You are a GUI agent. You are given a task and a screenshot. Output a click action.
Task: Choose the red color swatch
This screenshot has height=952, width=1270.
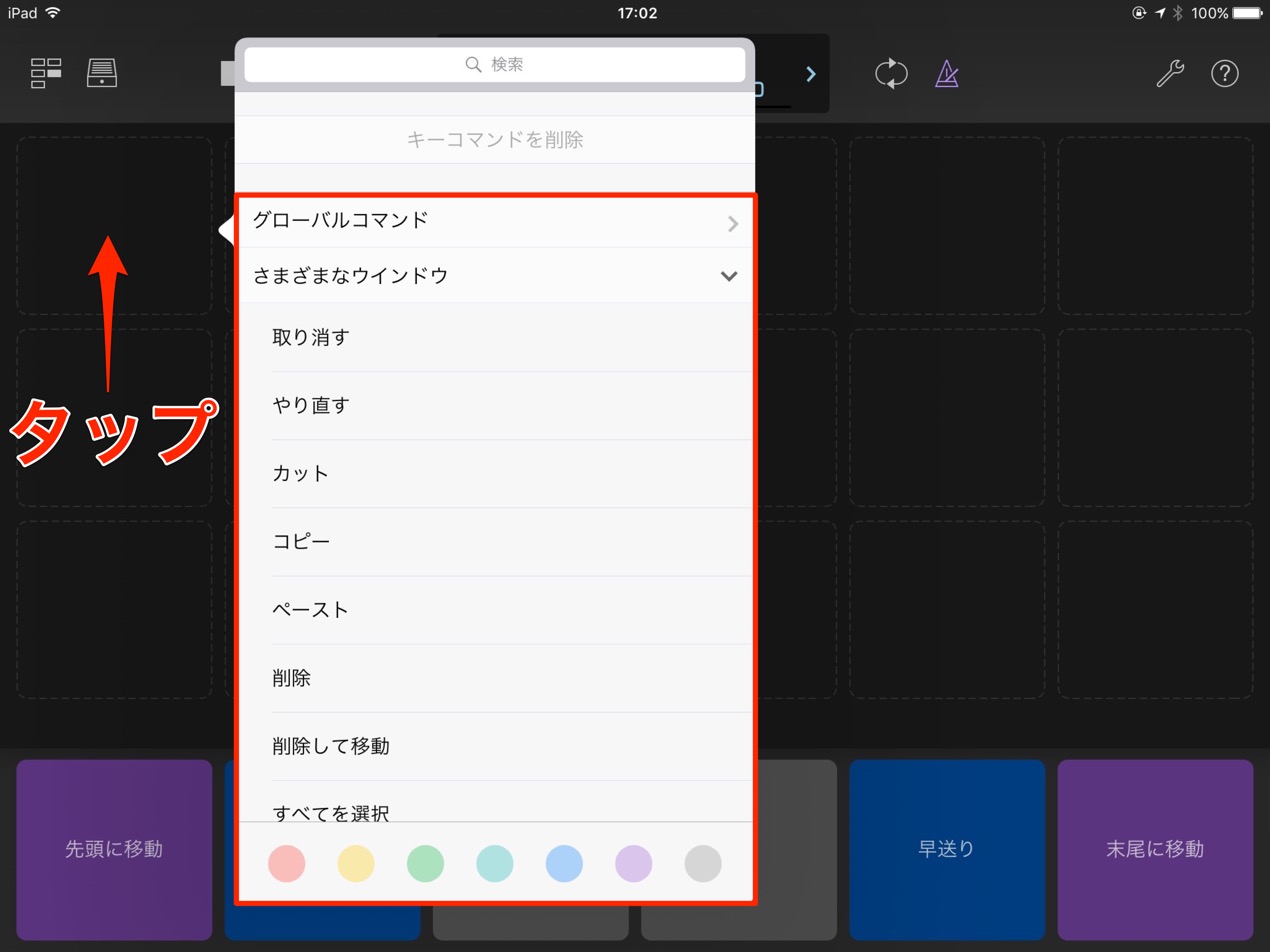[287, 863]
